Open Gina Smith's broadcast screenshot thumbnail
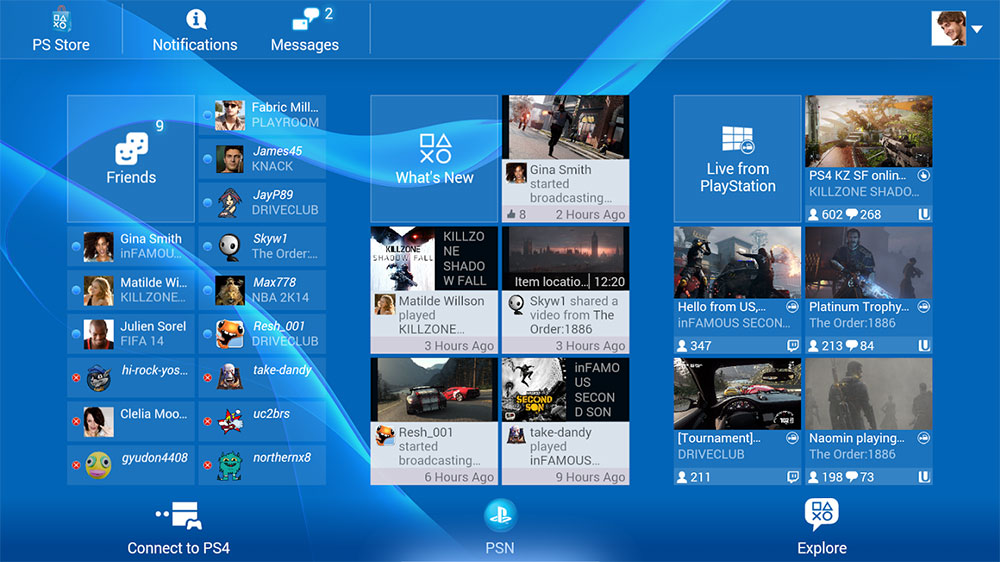Image resolution: width=1000 pixels, height=562 pixels. point(566,127)
